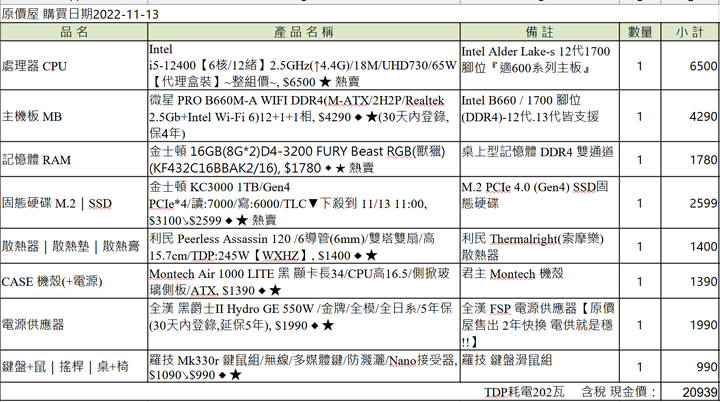
Task: Select the Intel i5-12400 product cell
Action: (304, 66)
